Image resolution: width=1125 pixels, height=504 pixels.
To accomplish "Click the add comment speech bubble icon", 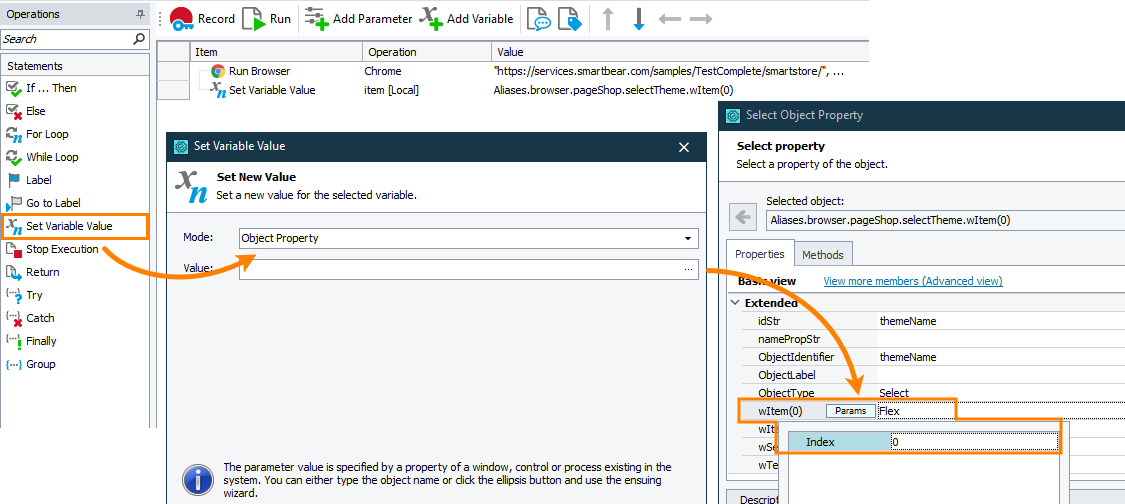I will (x=539, y=19).
